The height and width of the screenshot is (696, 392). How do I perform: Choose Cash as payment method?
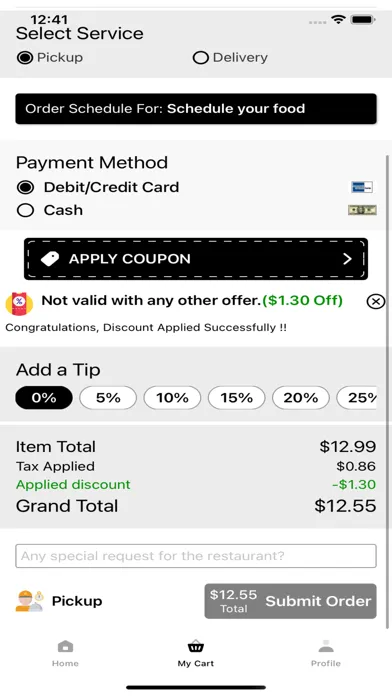click(50, 210)
